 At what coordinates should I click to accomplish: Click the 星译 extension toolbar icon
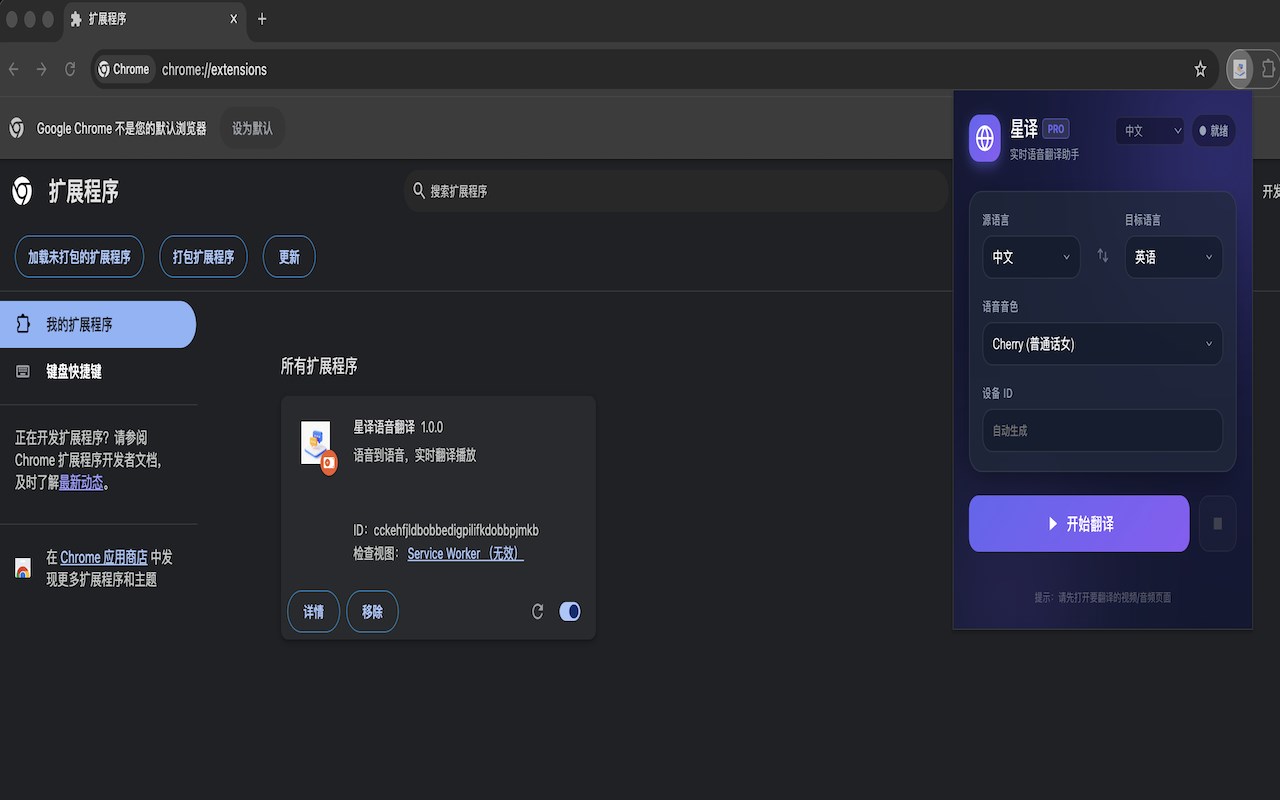tap(1240, 69)
